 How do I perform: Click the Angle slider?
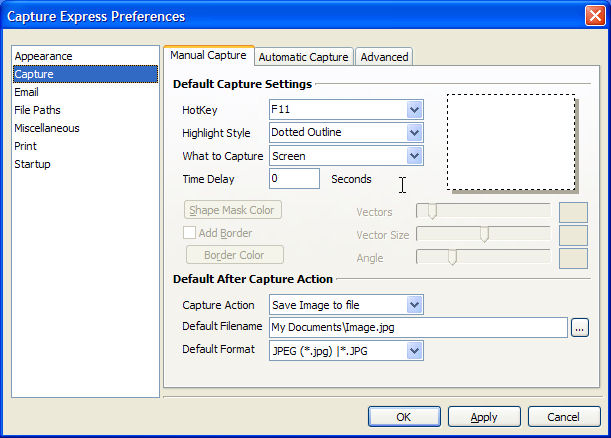tap(483, 257)
